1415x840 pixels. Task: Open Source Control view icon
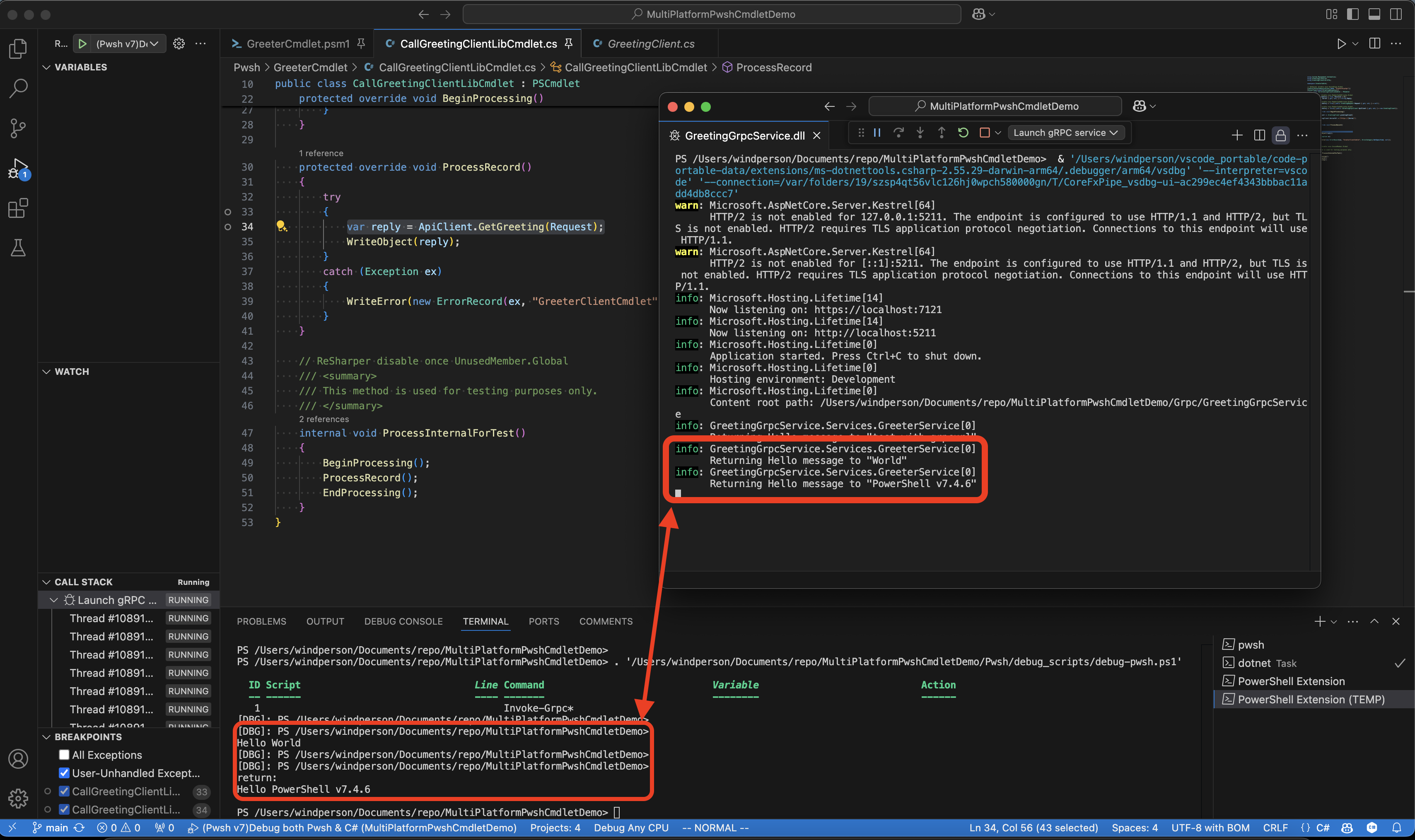pos(18,128)
